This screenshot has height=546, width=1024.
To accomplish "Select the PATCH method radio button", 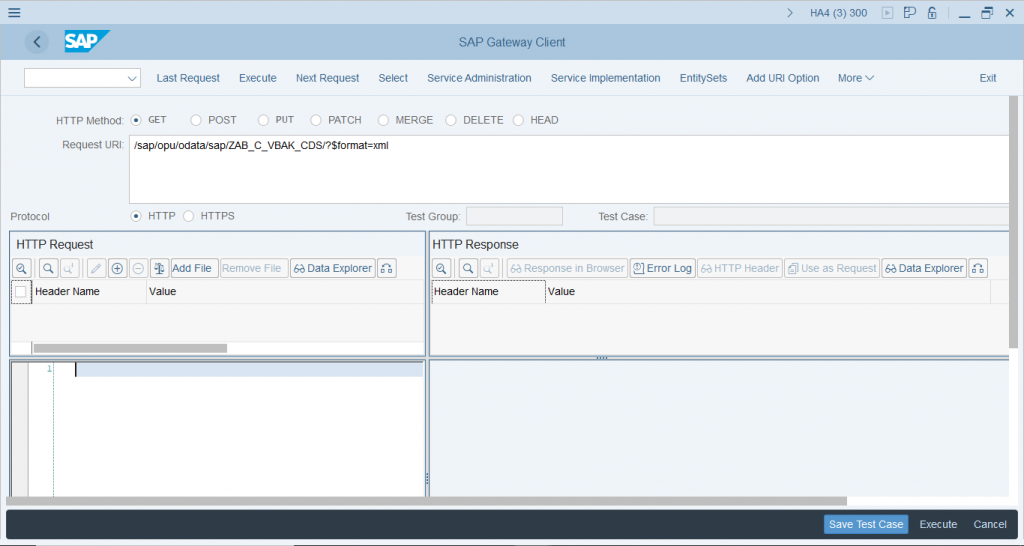I will click(x=316, y=120).
